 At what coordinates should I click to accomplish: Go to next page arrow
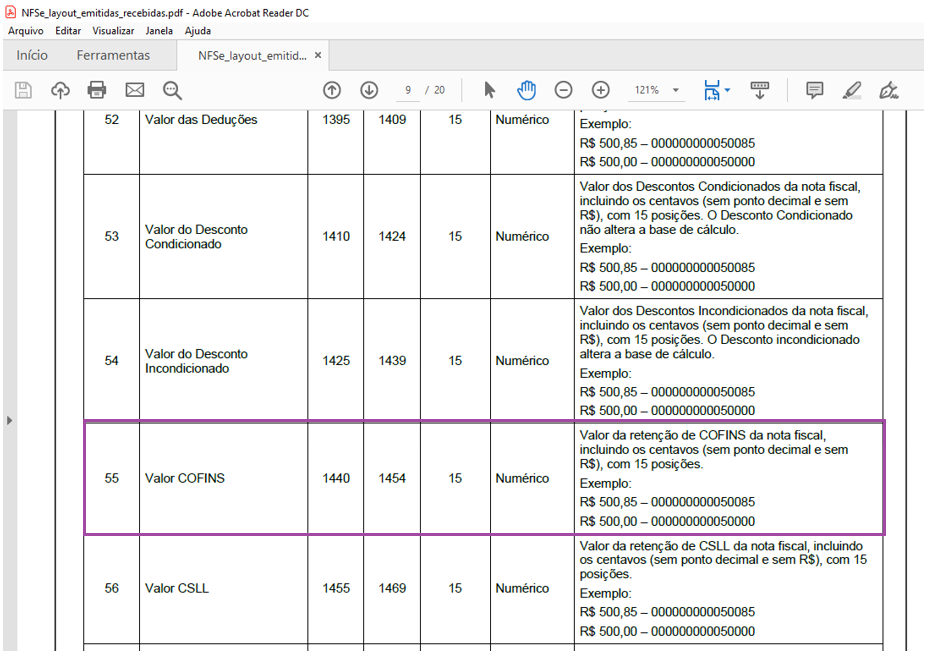point(369,90)
